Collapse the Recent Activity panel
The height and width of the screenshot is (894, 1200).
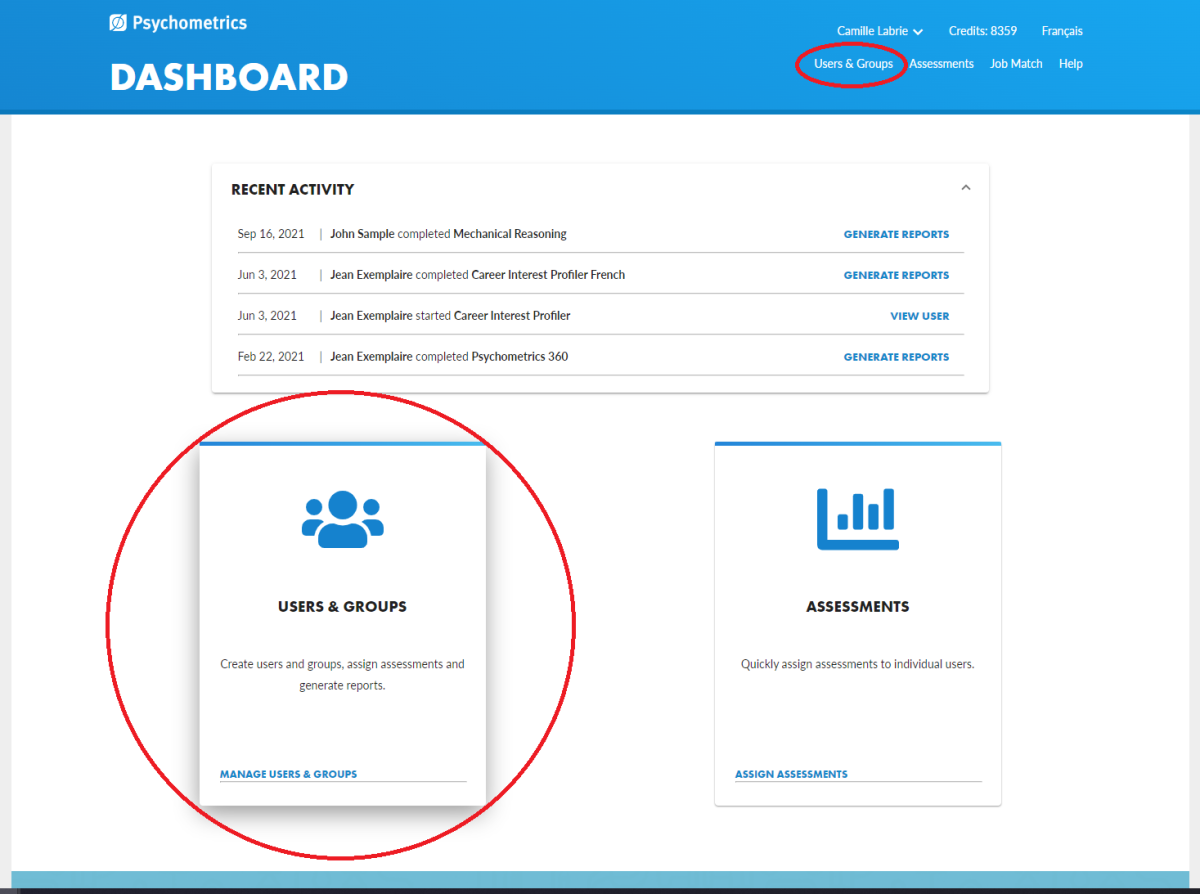(x=965, y=186)
